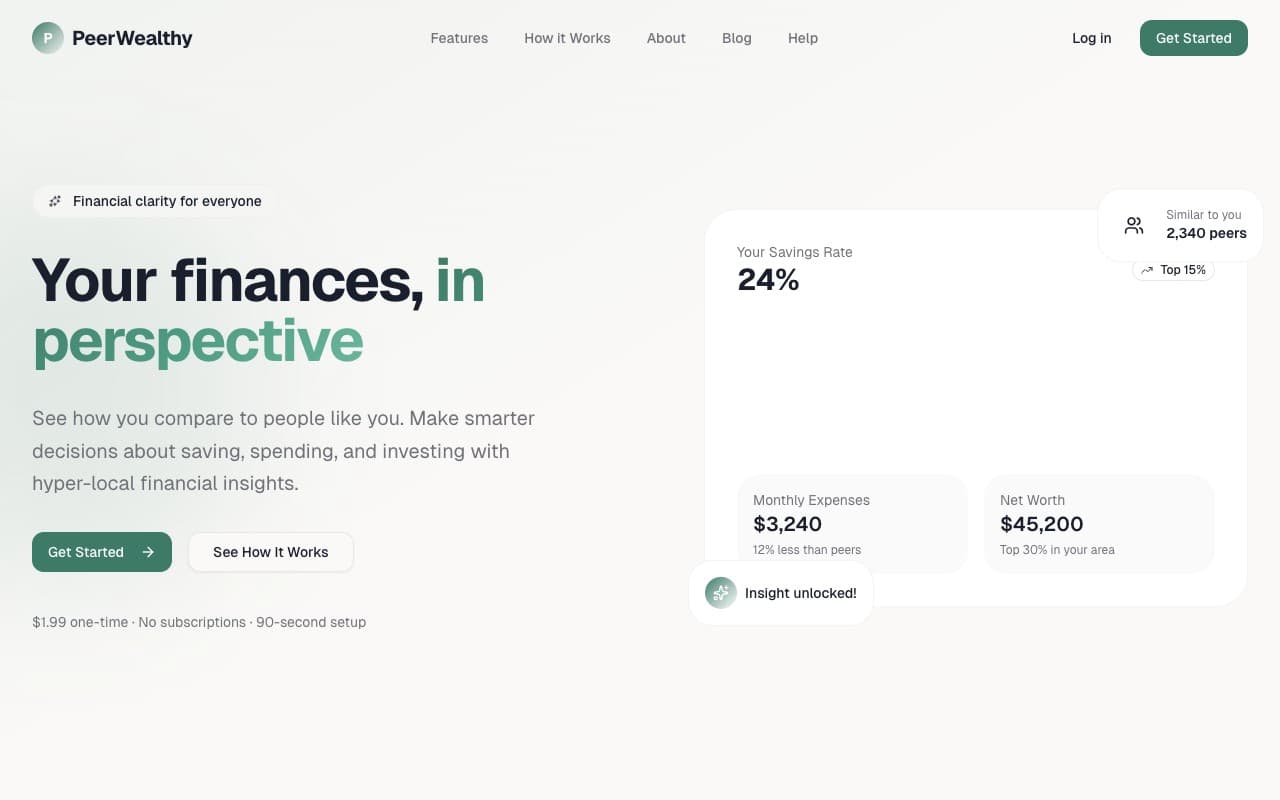This screenshot has width=1280, height=800.
Task: Click the green Get Started button in the header
Action: (x=1193, y=37)
